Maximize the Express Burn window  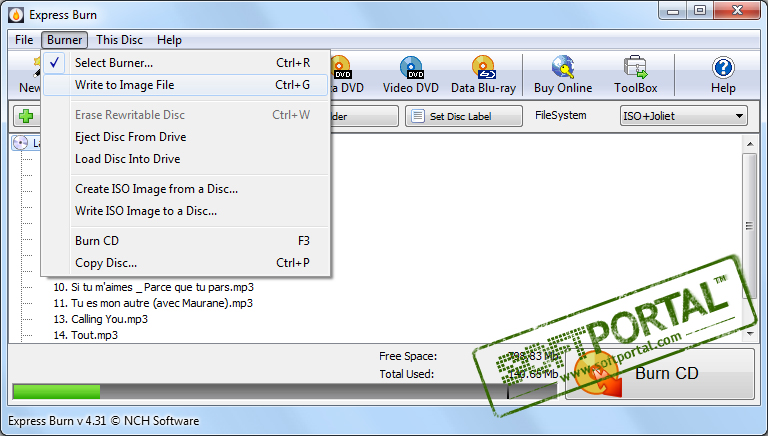pos(700,10)
